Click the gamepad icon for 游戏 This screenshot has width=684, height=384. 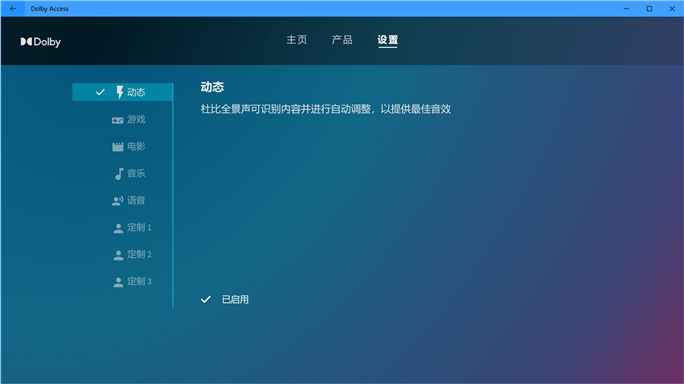[117, 120]
